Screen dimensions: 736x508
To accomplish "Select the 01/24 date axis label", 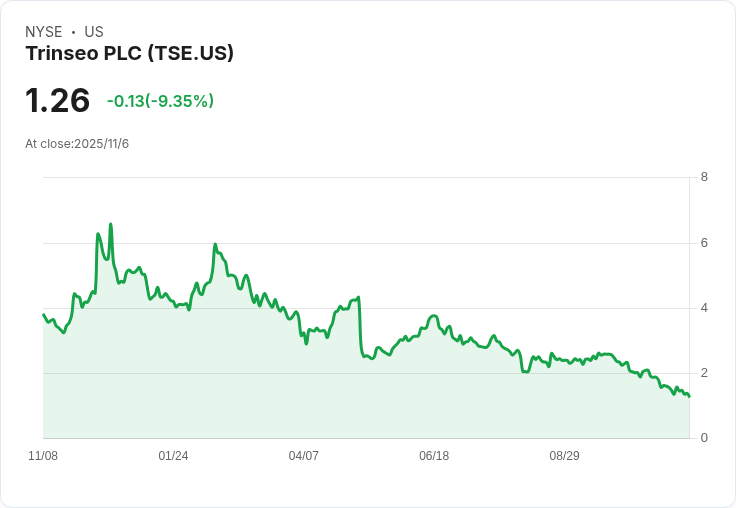I will pos(173,456).
